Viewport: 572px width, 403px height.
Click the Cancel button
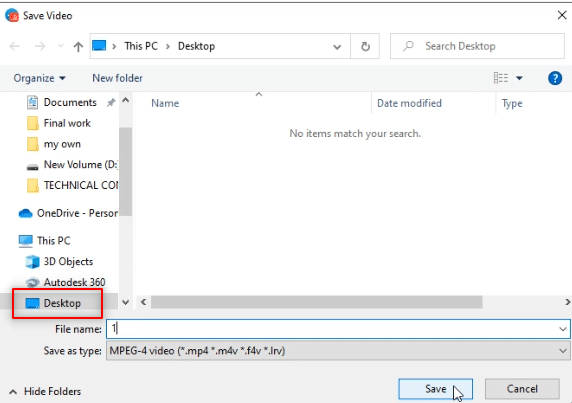522,389
